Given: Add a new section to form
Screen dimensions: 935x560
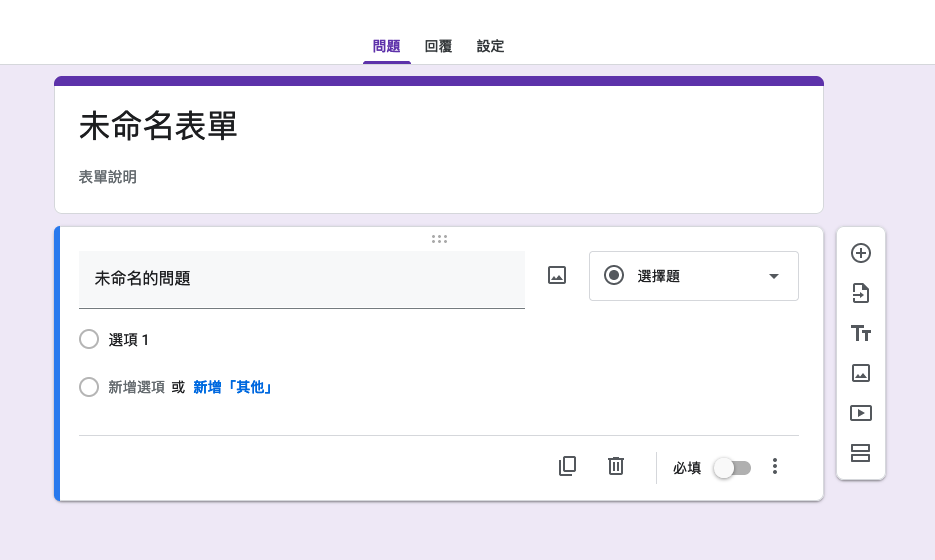Looking at the screenshot, I should [860, 453].
